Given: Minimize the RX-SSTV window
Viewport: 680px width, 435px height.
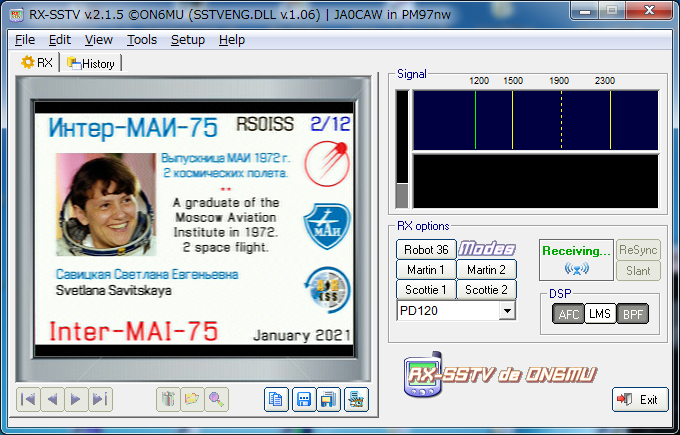Looking at the screenshot, I should tap(585, 11).
